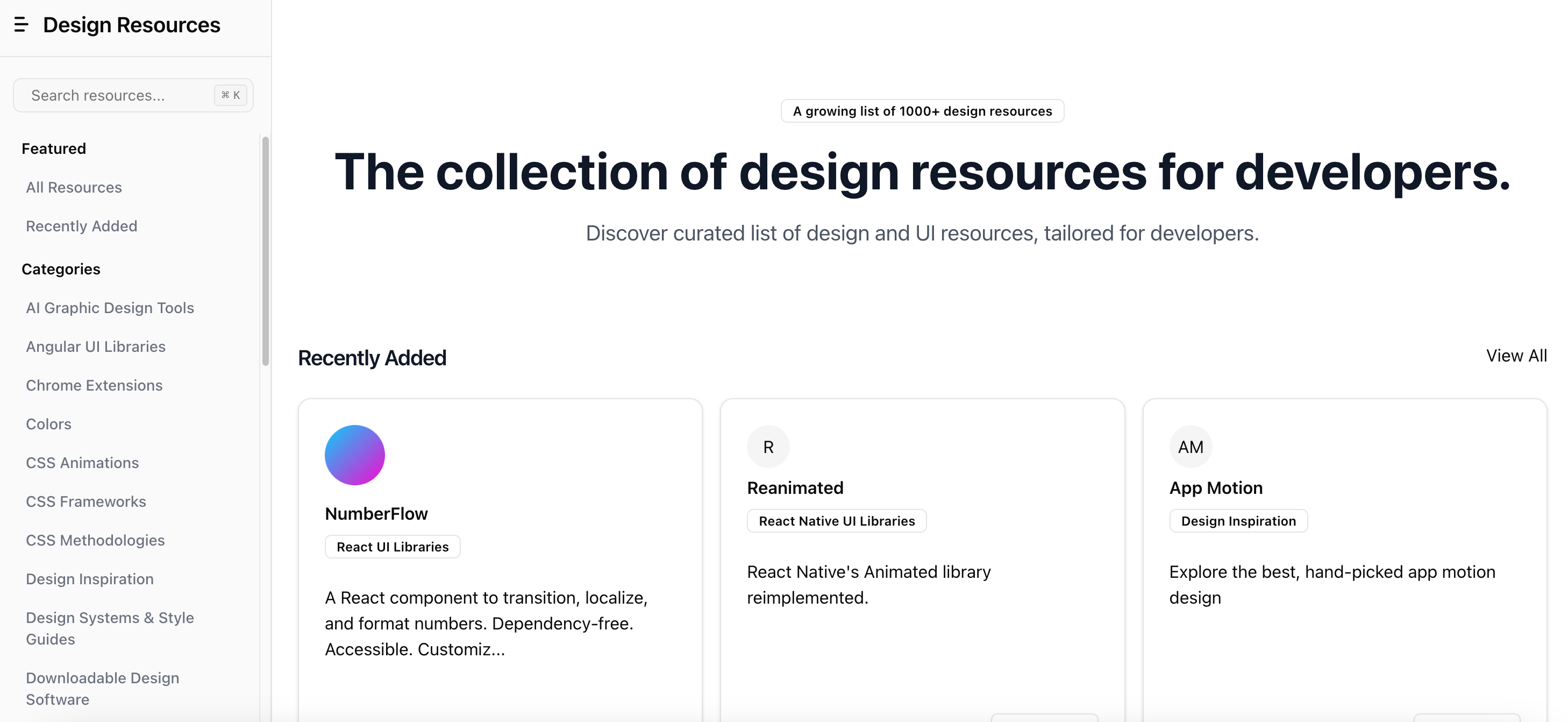Image resolution: width=1568 pixels, height=722 pixels.
Task: Click the NumberFlow description text
Action: (x=486, y=624)
